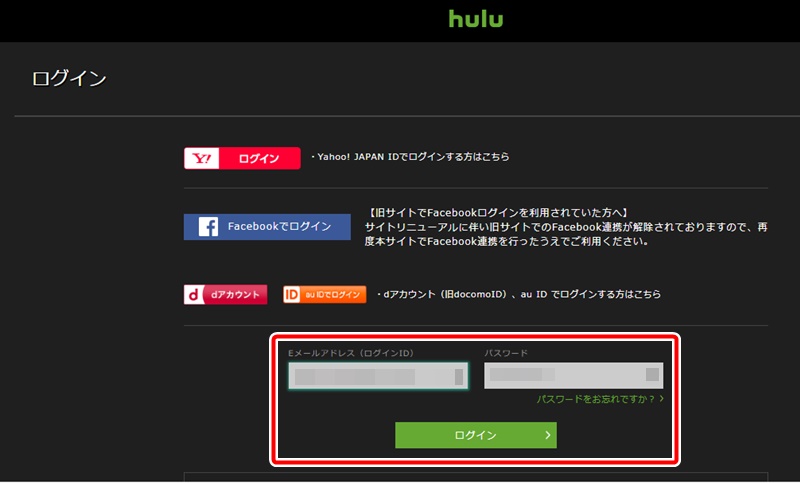This screenshot has height=484, width=800.
Task: Click the Facebookでログイン button
Action: (267, 226)
